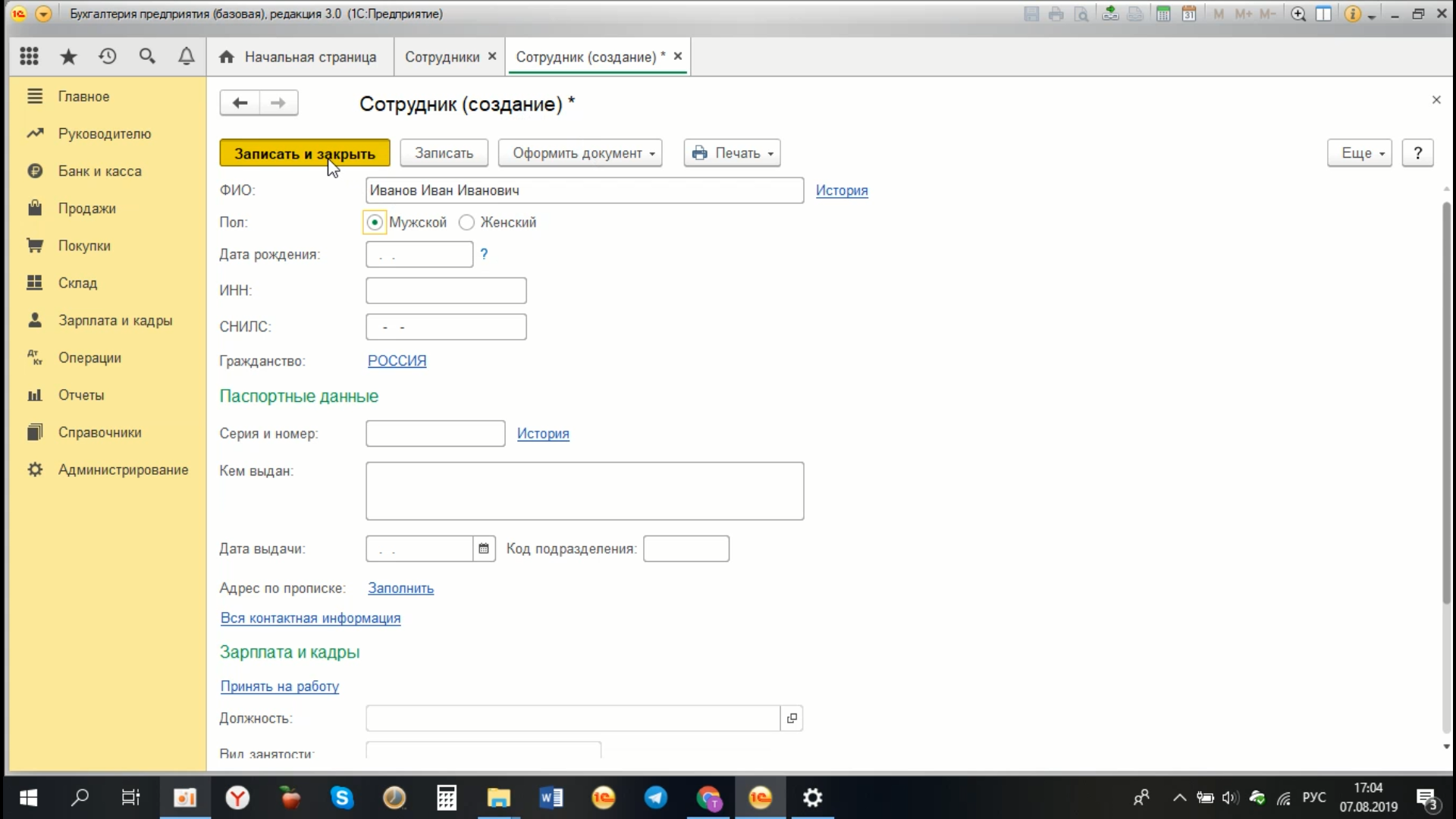
Task: Open the Еще dropdown menu
Action: (1359, 153)
